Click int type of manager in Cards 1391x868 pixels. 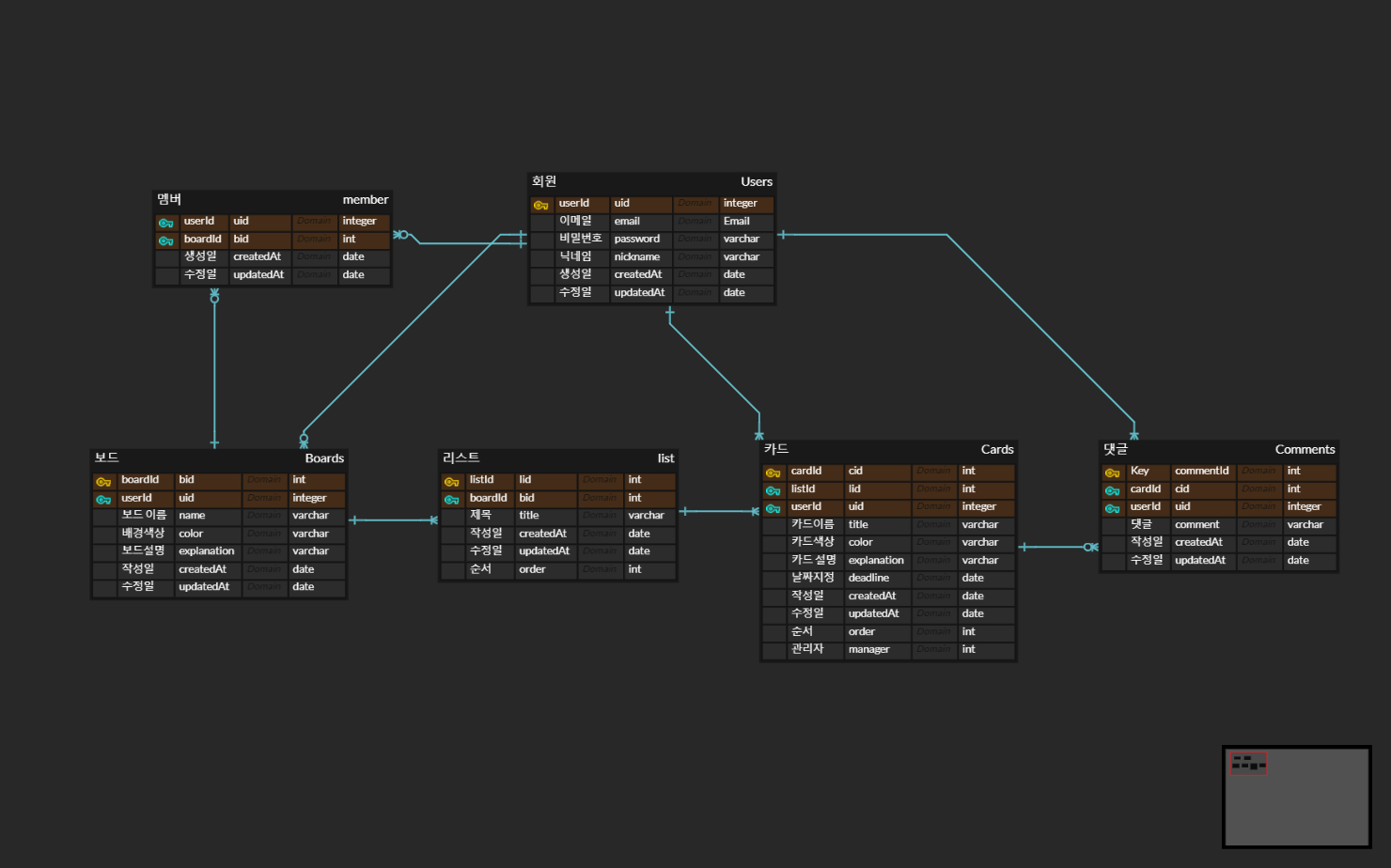pyautogui.click(x=969, y=650)
